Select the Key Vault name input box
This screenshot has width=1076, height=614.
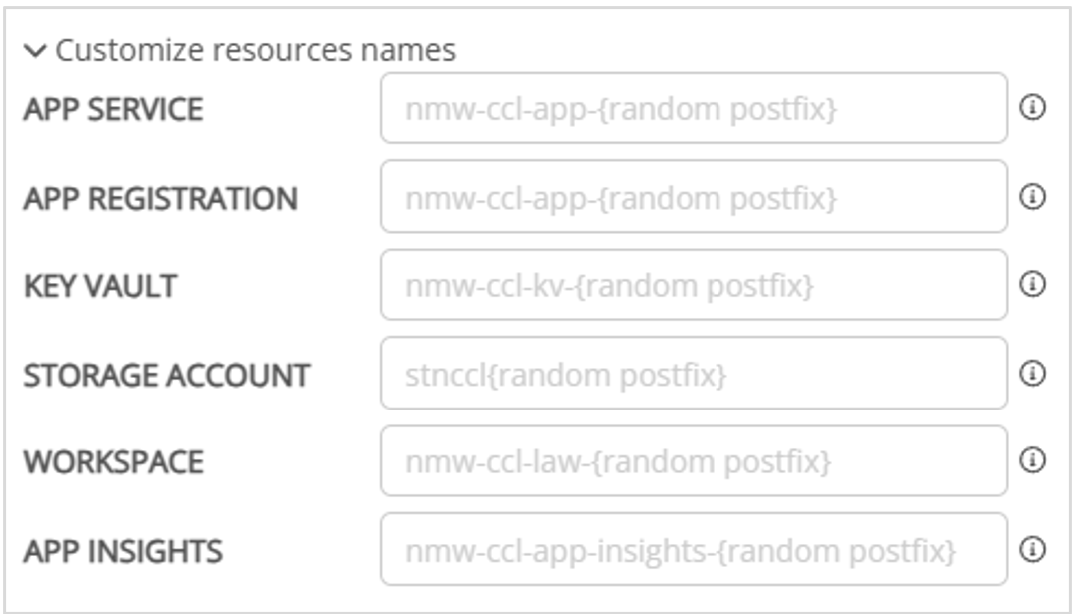[693, 285]
